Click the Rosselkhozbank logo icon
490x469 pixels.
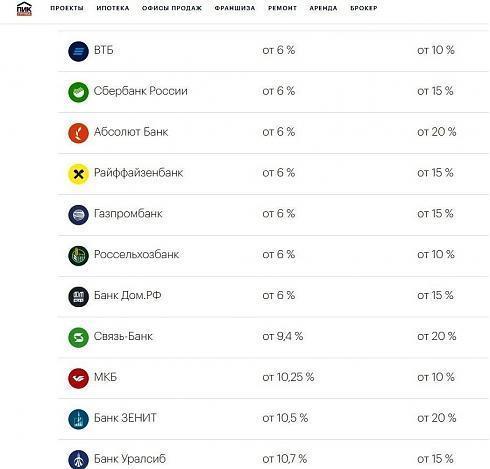point(78,256)
